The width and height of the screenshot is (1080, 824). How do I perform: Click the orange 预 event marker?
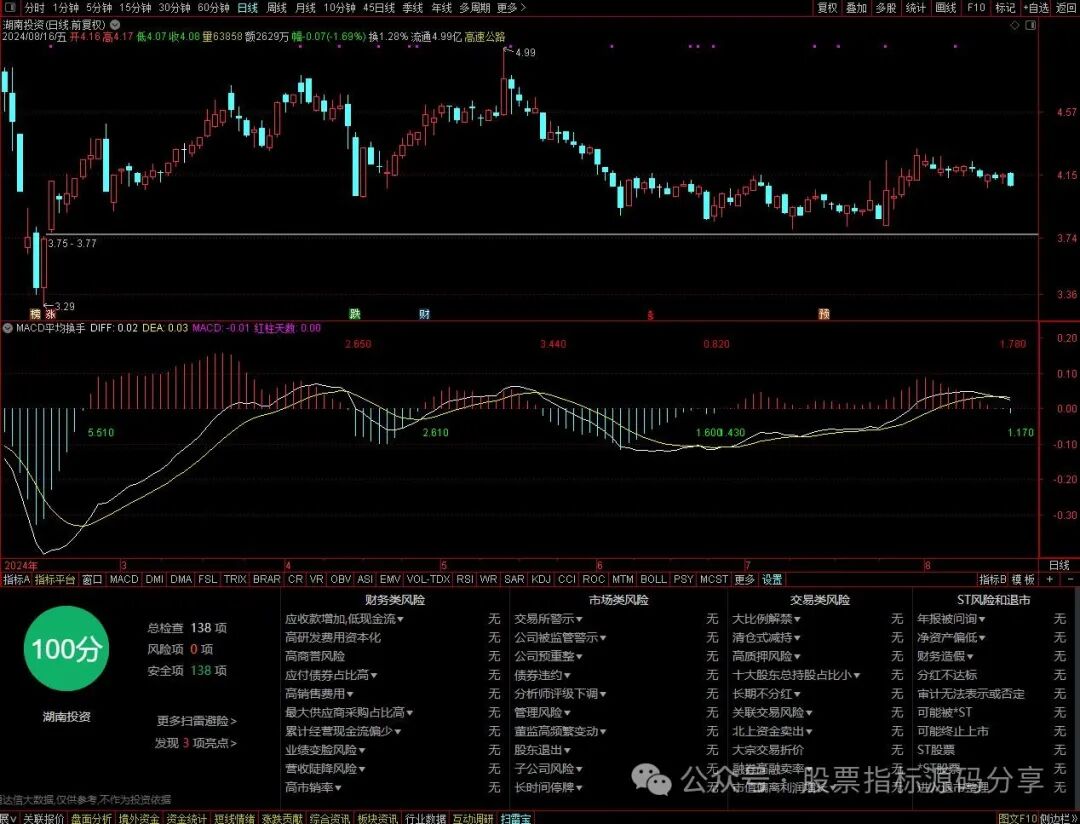(x=824, y=313)
